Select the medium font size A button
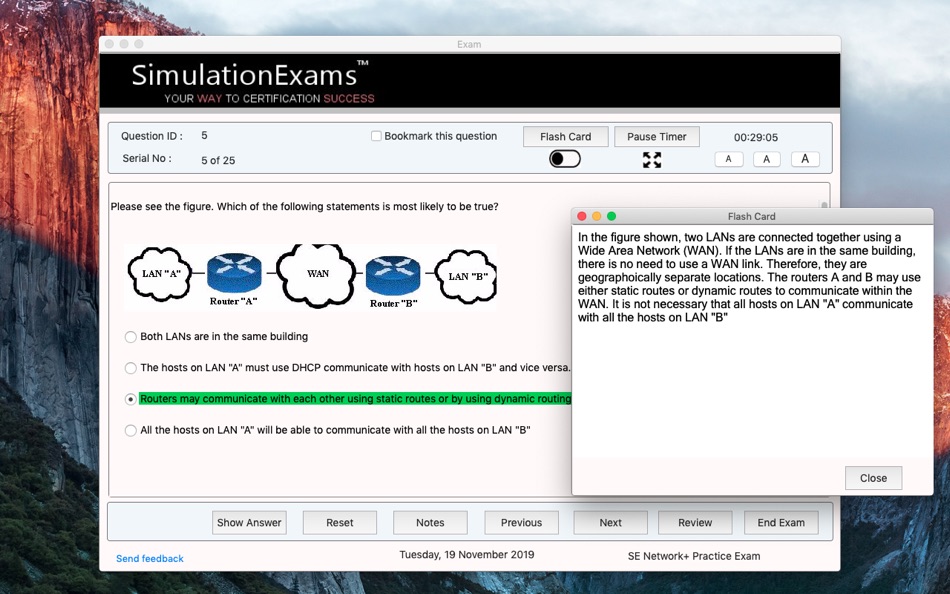This screenshot has height=594, width=950. (x=766, y=159)
